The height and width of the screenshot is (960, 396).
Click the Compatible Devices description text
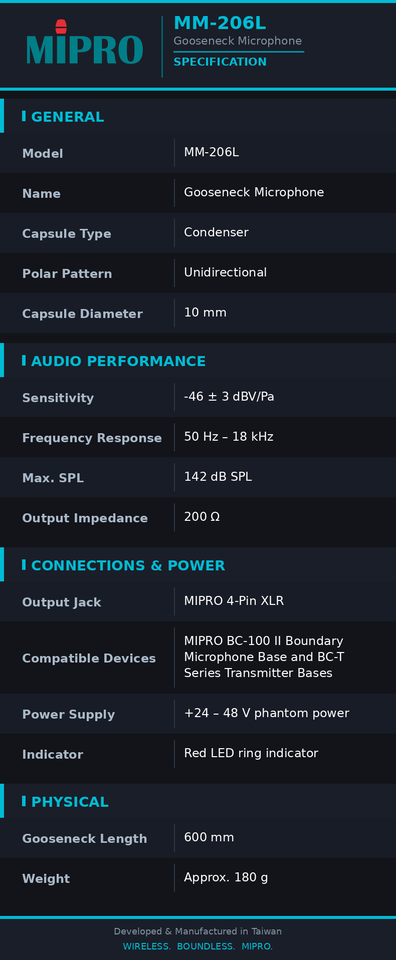pos(264,657)
